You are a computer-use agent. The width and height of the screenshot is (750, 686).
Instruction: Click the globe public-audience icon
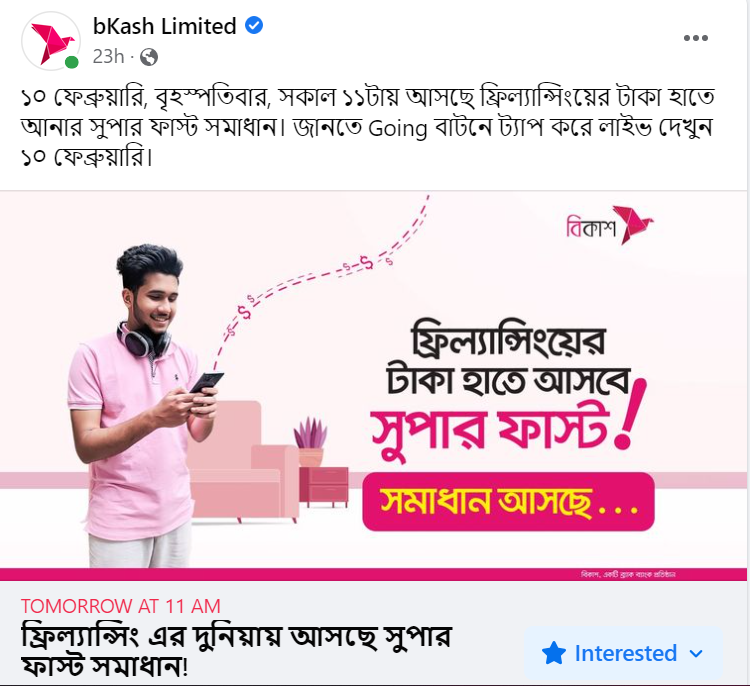click(149, 57)
